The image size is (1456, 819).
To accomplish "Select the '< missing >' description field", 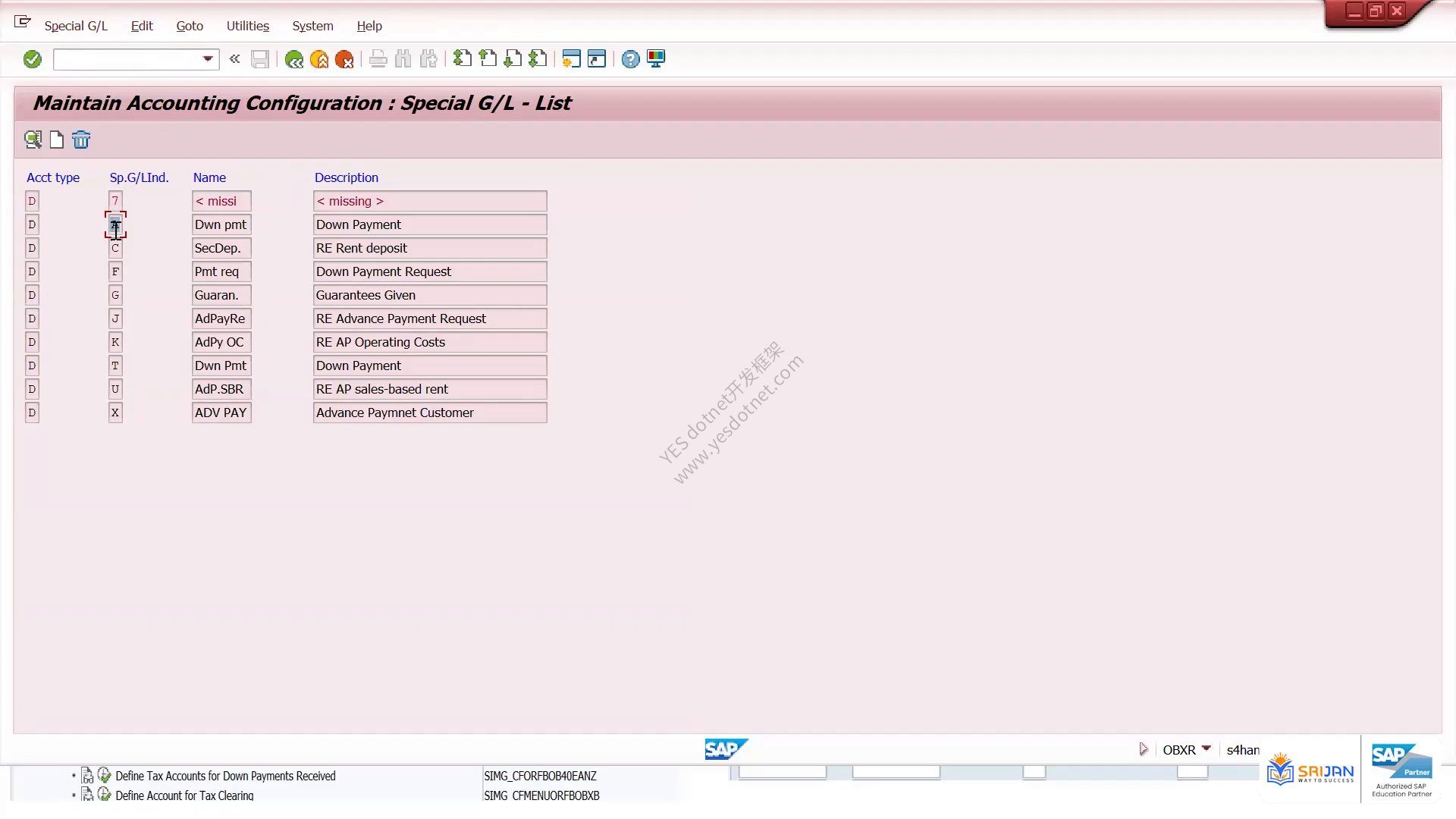I will pyautogui.click(x=430, y=201).
